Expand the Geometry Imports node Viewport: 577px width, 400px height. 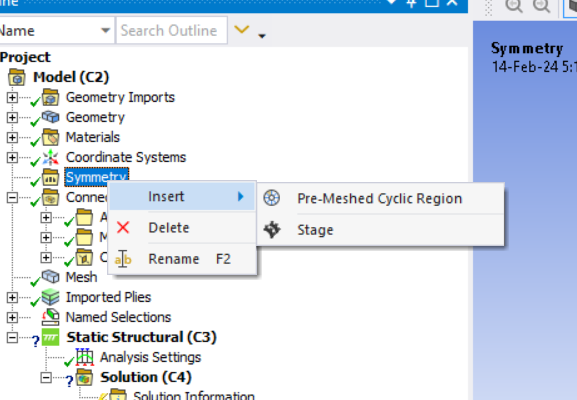pyautogui.click(x=12, y=98)
